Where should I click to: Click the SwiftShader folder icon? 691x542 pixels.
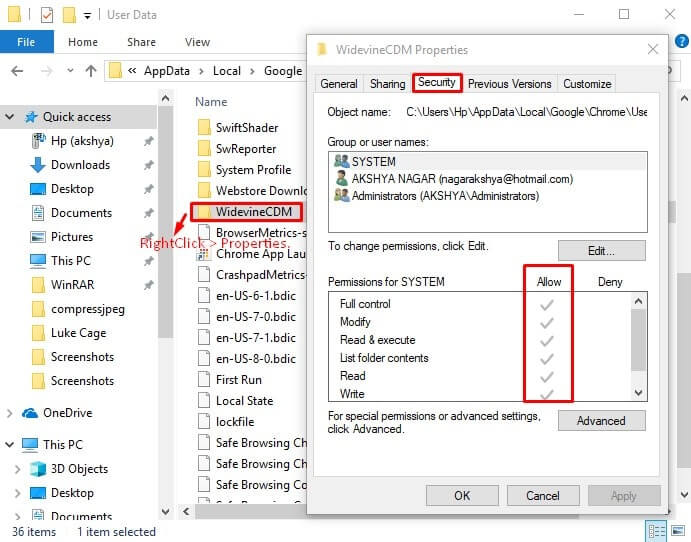(x=204, y=128)
